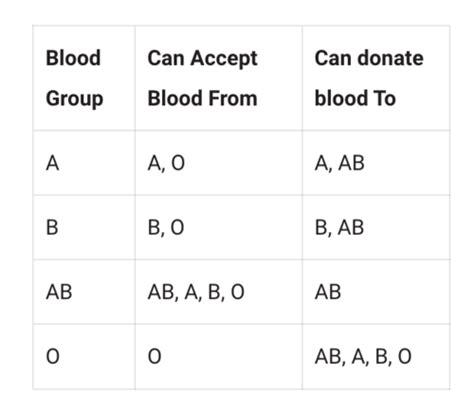Click the 'AB, A, B, O' accept cell
Screen dimensions: 474x412
pyautogui.click(x=219, y=292)
